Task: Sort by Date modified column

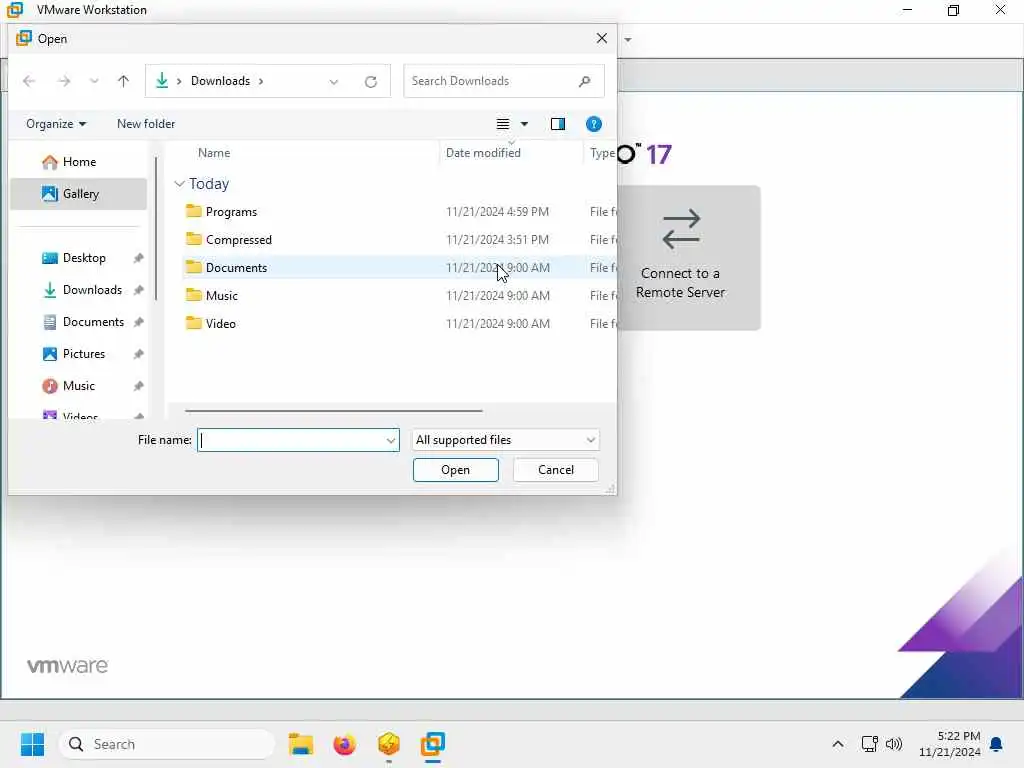Action: [483, 153]
